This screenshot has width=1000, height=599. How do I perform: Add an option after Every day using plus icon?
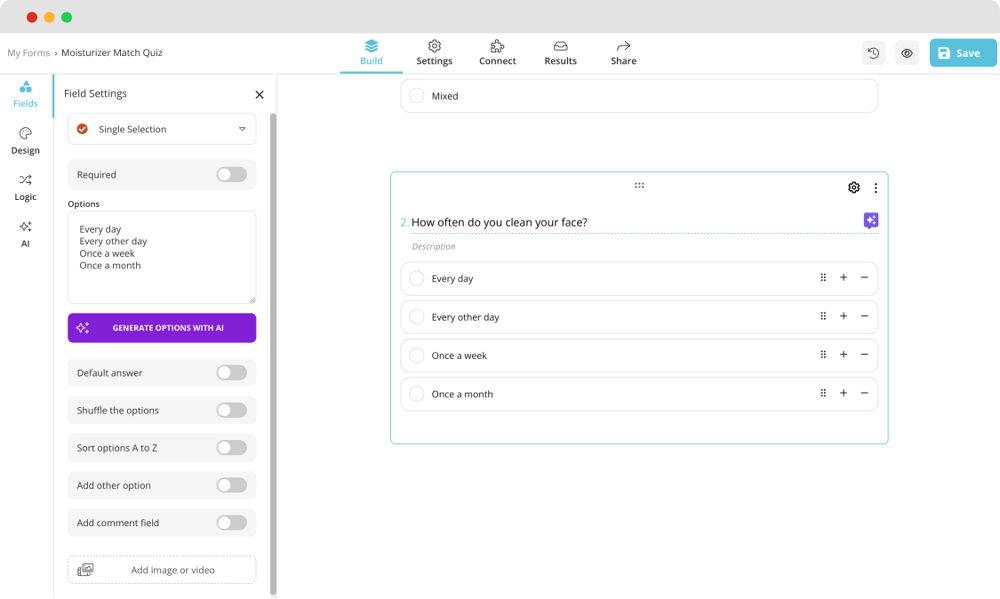[x=842, y=278]
